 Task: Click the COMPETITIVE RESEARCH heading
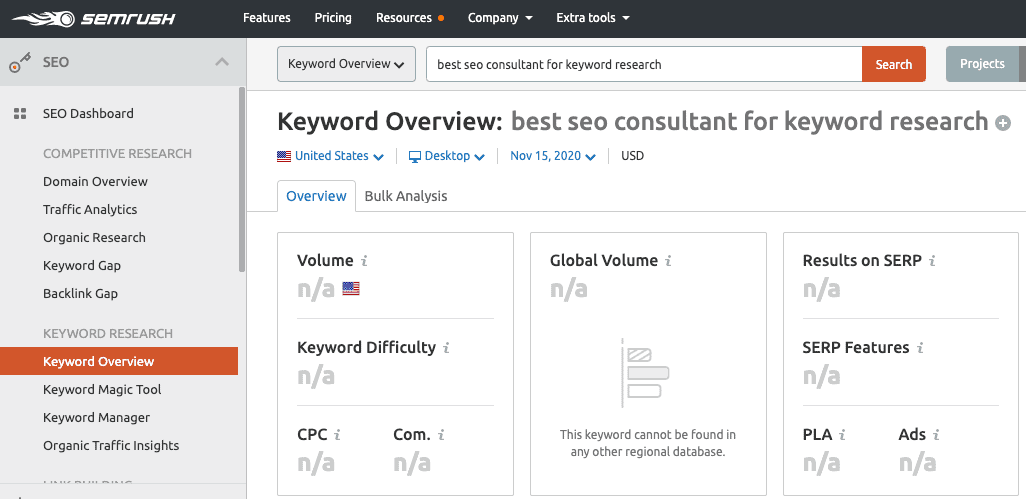118,154
